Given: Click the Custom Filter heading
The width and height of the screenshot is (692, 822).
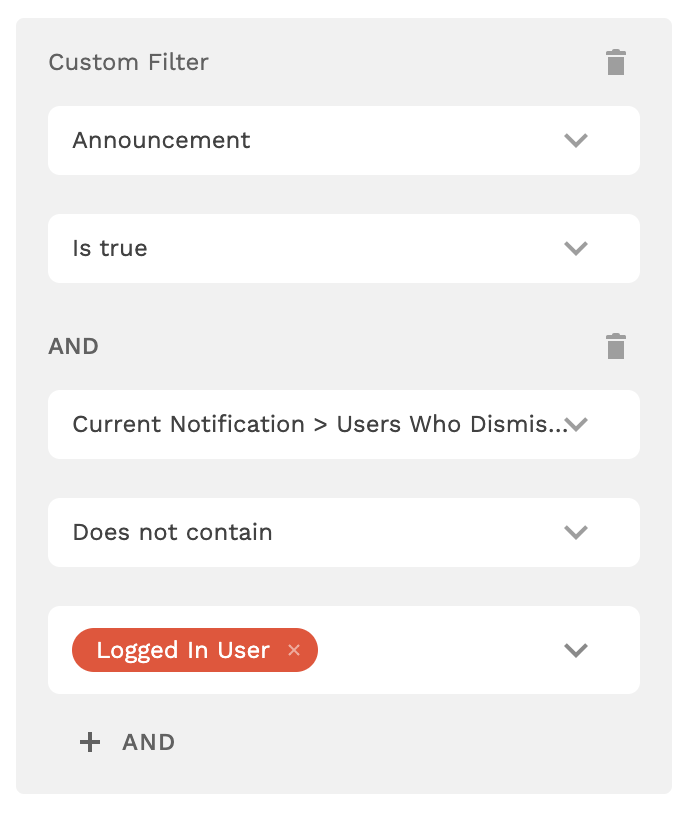Looking at the screenshot, I should (129, 62).
